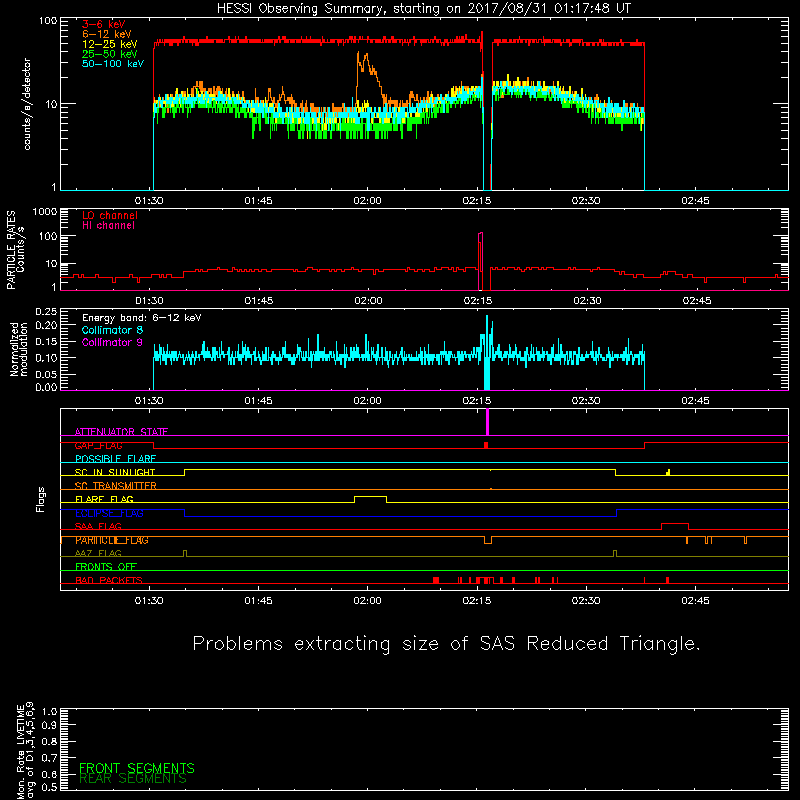800x800 pixels.
Task: Click the counts/s/detector axis label
Action: pyautogui.click(x=27, y=104)
